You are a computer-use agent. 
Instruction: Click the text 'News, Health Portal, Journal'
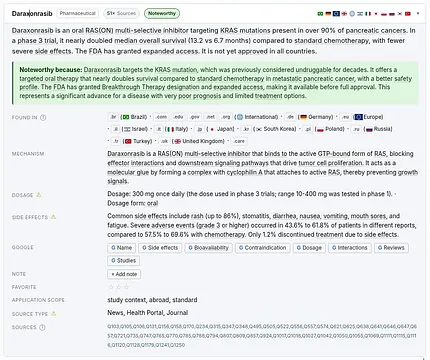tap(148, 313)
